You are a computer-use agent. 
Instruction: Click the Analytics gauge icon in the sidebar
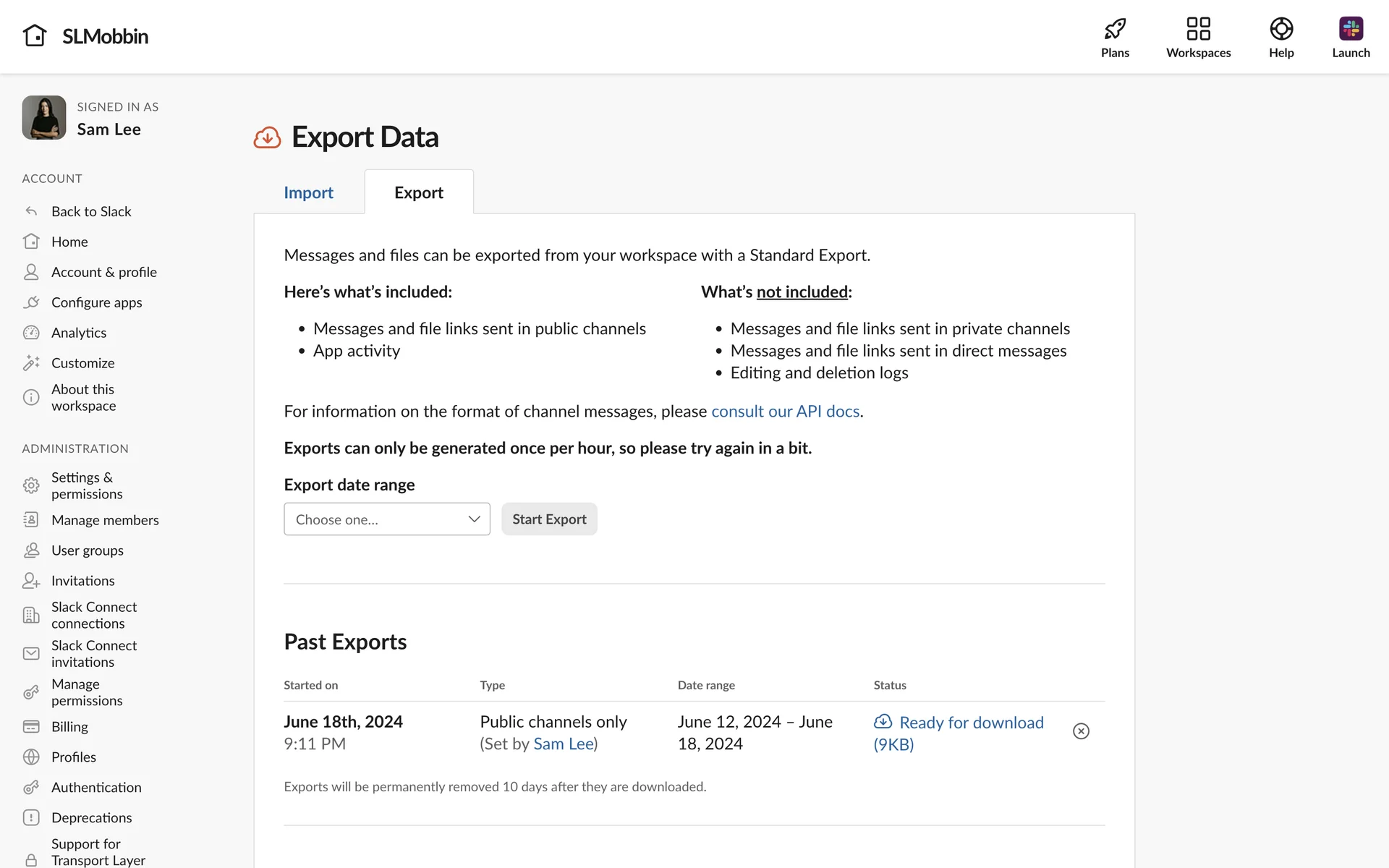click(31, 333)
